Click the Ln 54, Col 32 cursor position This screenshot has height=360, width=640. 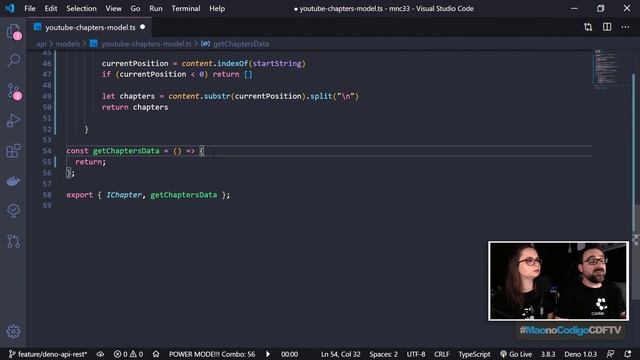click(x=340, y=354)
